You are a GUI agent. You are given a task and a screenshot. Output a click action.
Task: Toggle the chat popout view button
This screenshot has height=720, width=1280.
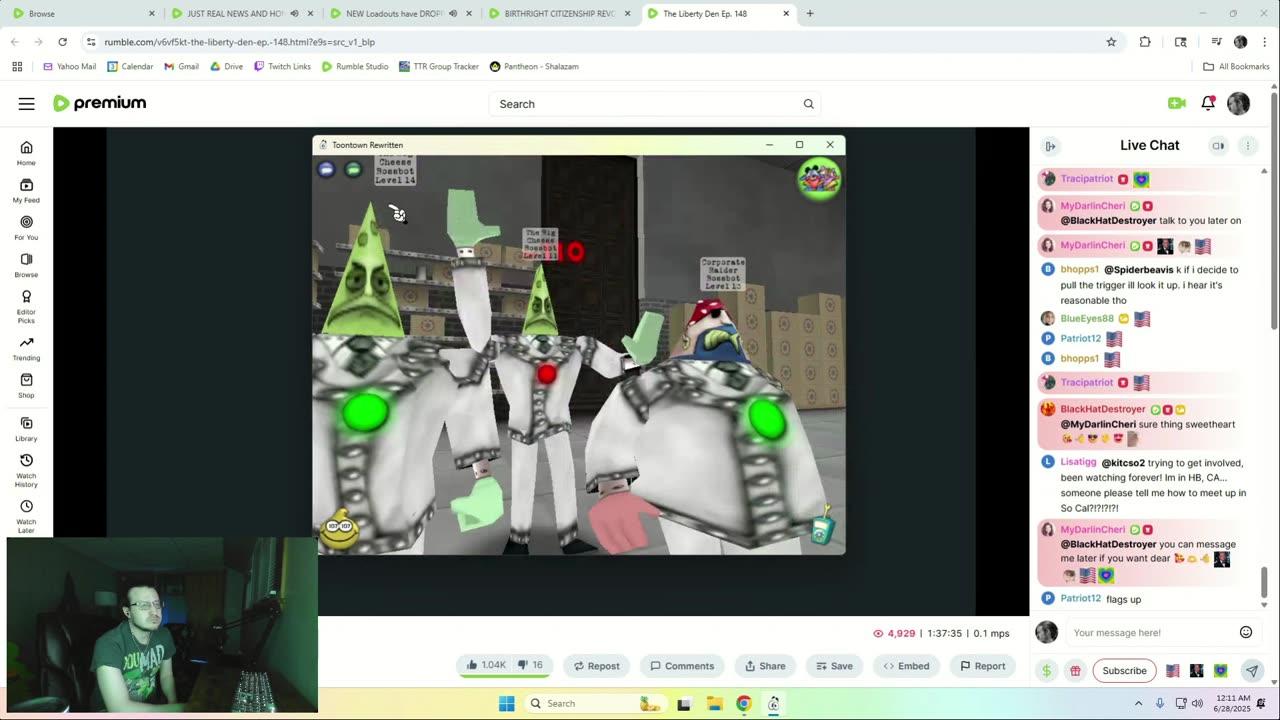click(x=1218, y=146)
